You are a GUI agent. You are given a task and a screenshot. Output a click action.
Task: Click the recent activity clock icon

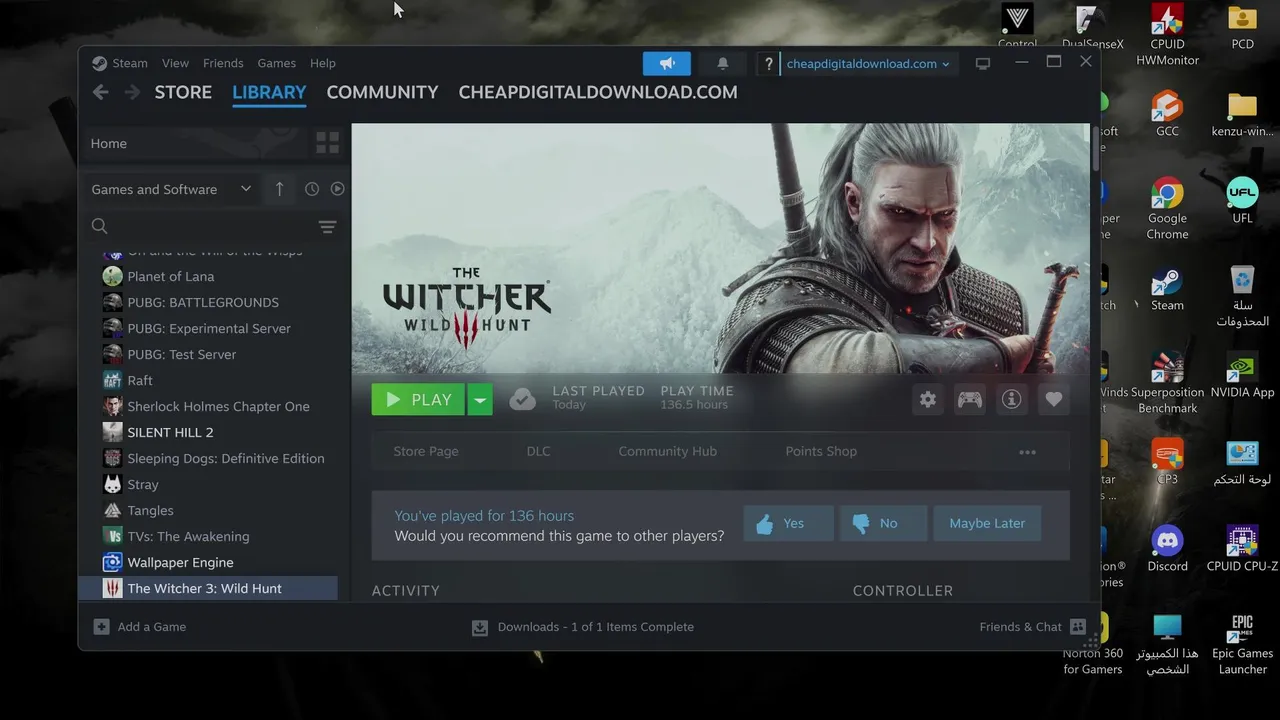point(312,189)
